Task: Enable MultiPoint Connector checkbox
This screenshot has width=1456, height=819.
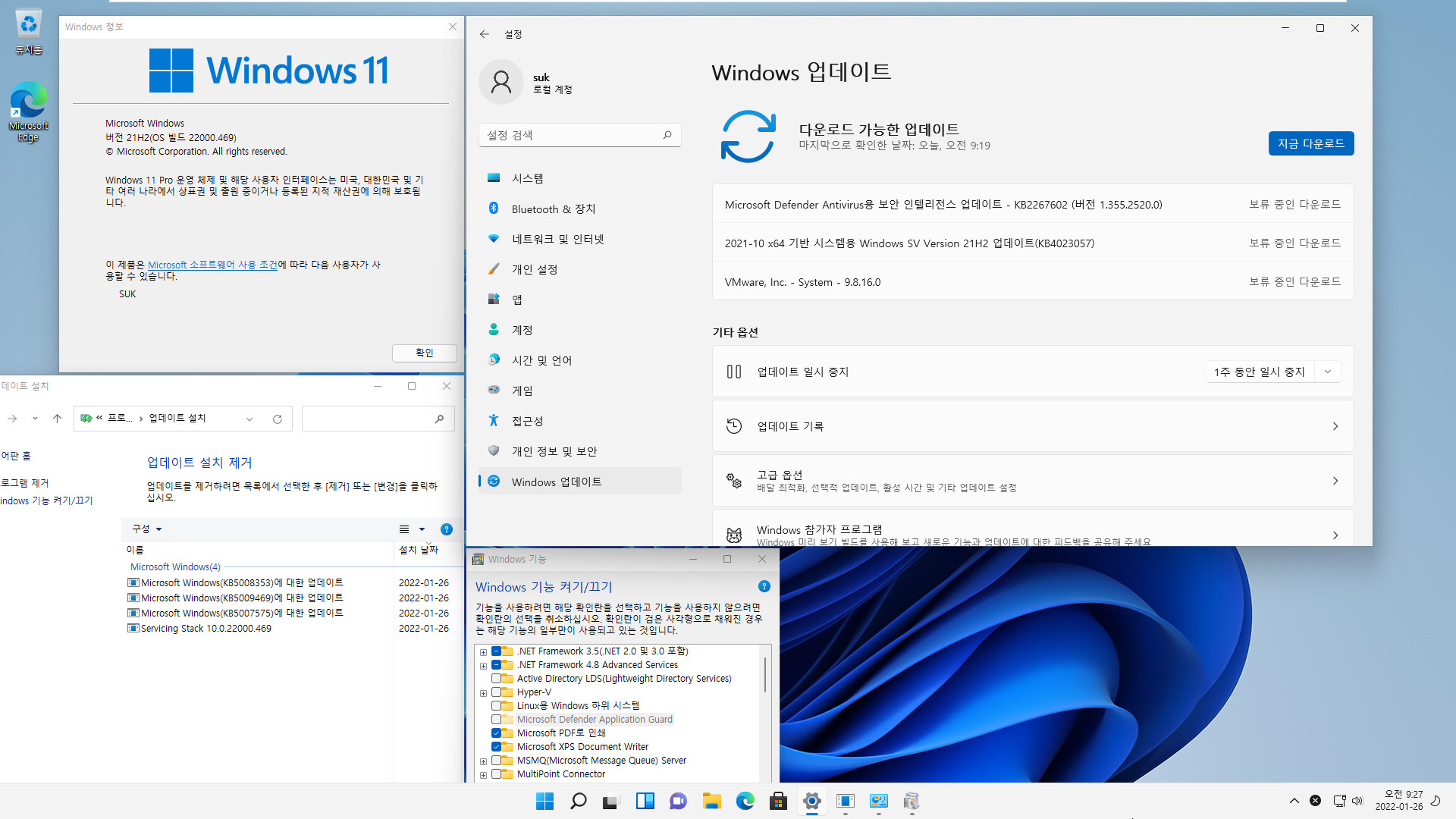Action: tap(496, 774)
